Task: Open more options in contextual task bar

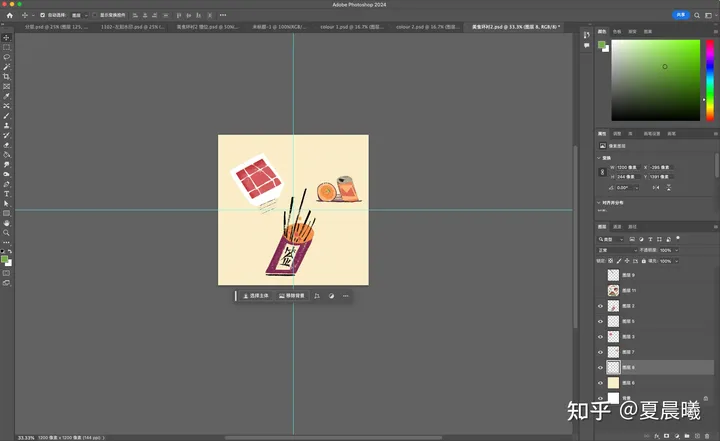Action: [346, 296]
